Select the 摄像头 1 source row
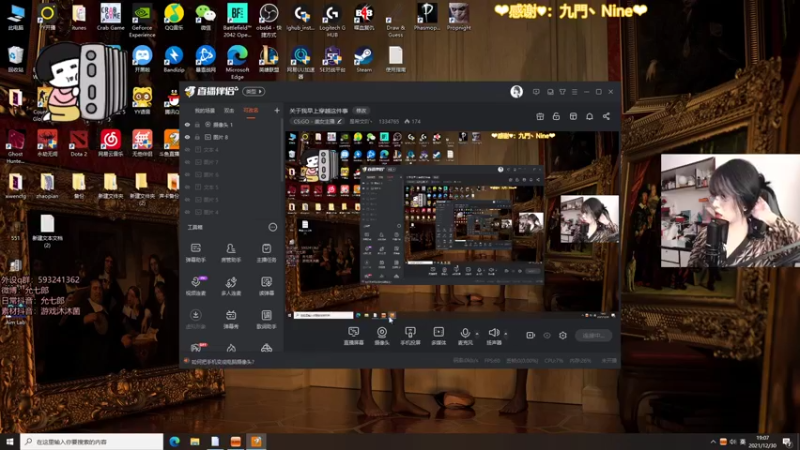 point(231,124)
